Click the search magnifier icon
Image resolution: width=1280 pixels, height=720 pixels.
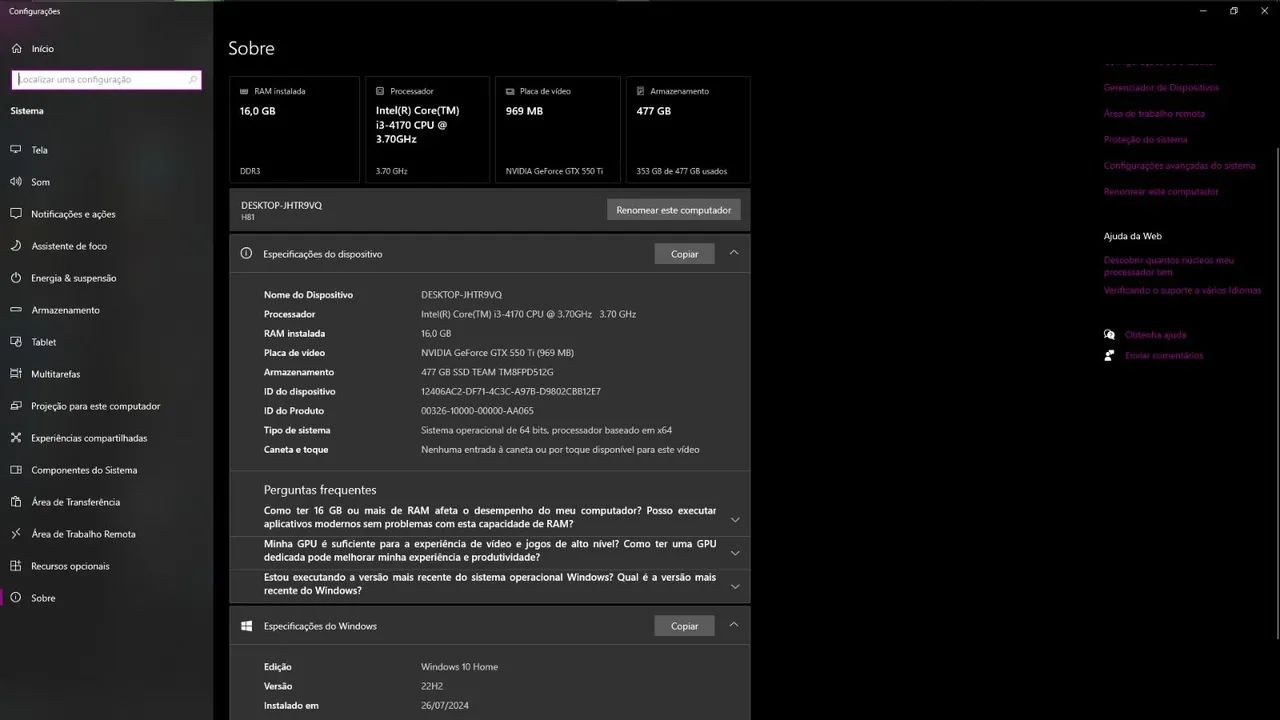(192, 79)
